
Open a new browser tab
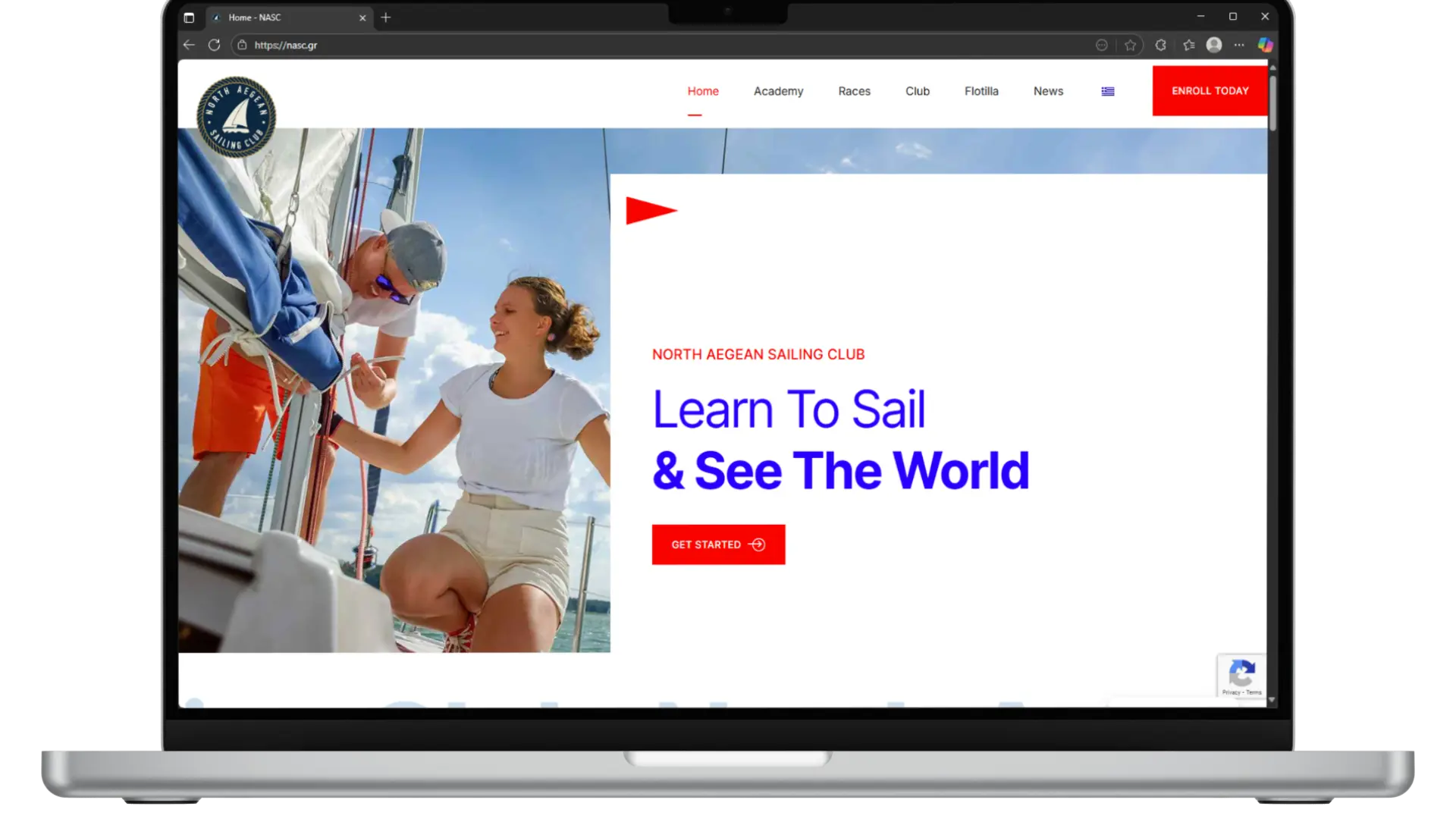[386, 17]
